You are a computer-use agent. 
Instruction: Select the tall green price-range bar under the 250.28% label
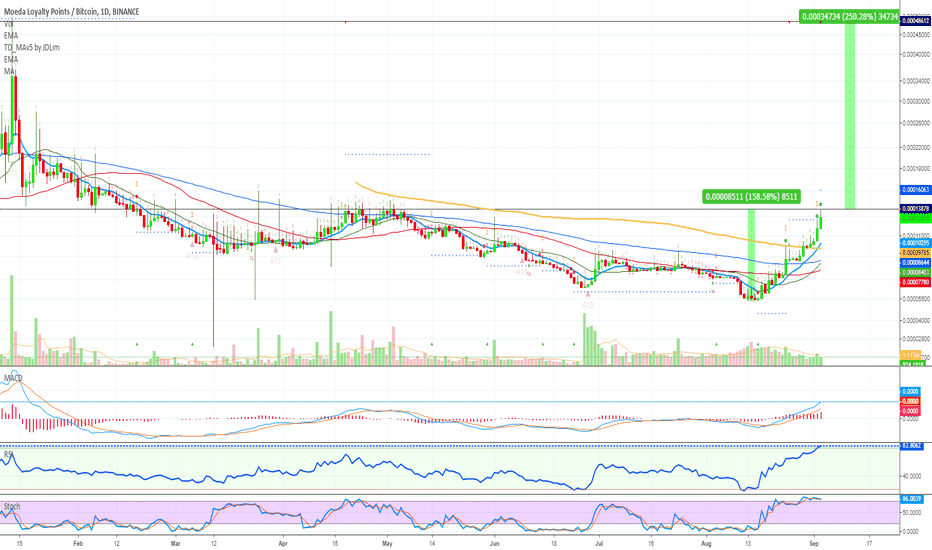850,115
